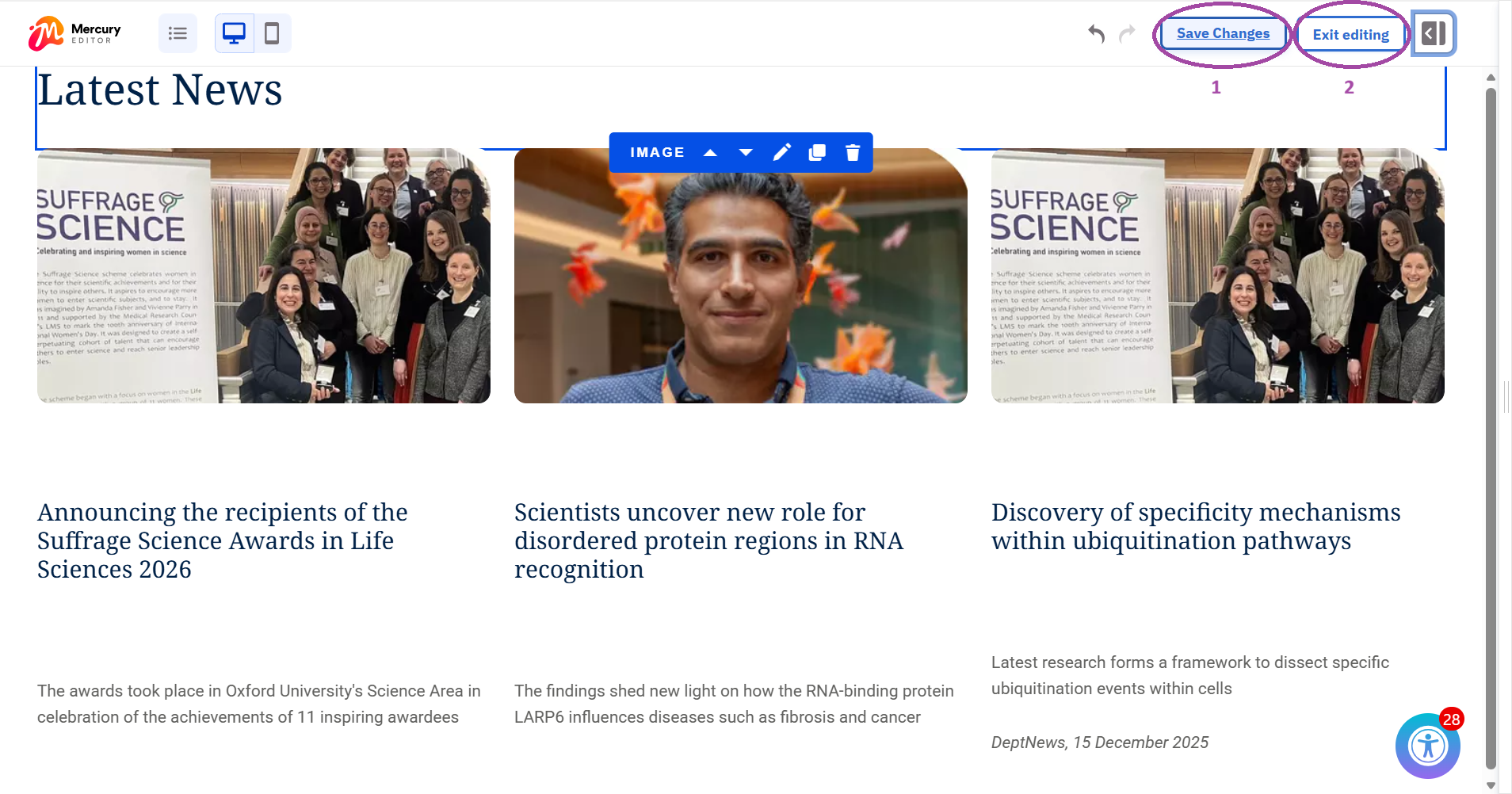The width and height of the screenshot is (1512, 794).
Task: Select the IMAGE label in toolbar
Action: coord(657,152)
